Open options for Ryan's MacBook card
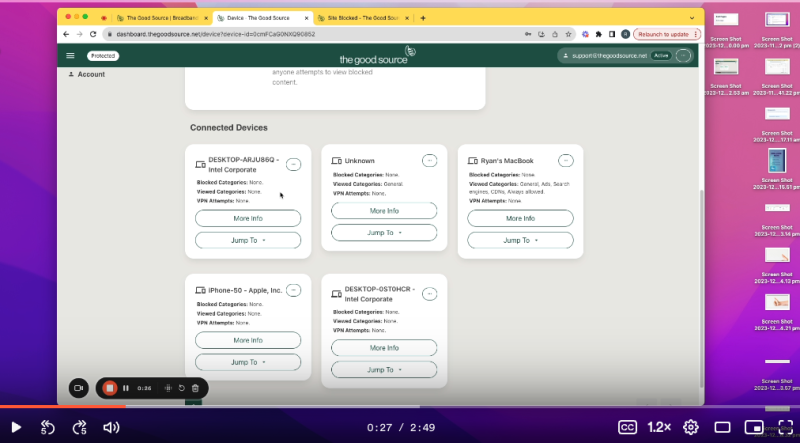 tap(566, 160)
